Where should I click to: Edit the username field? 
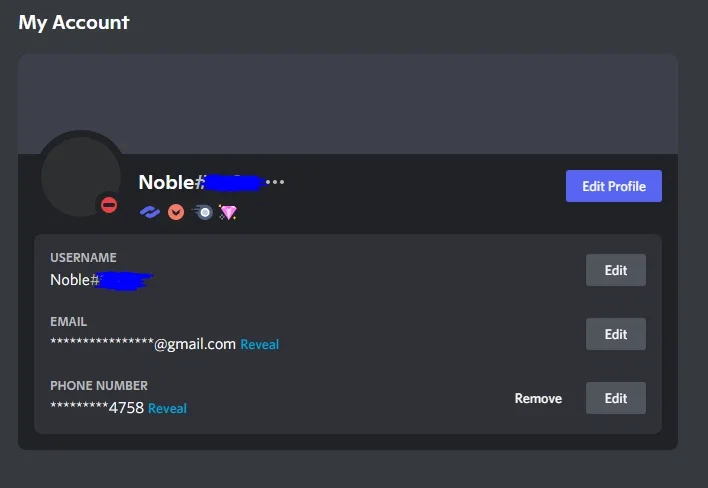click(x=615, y=270)
